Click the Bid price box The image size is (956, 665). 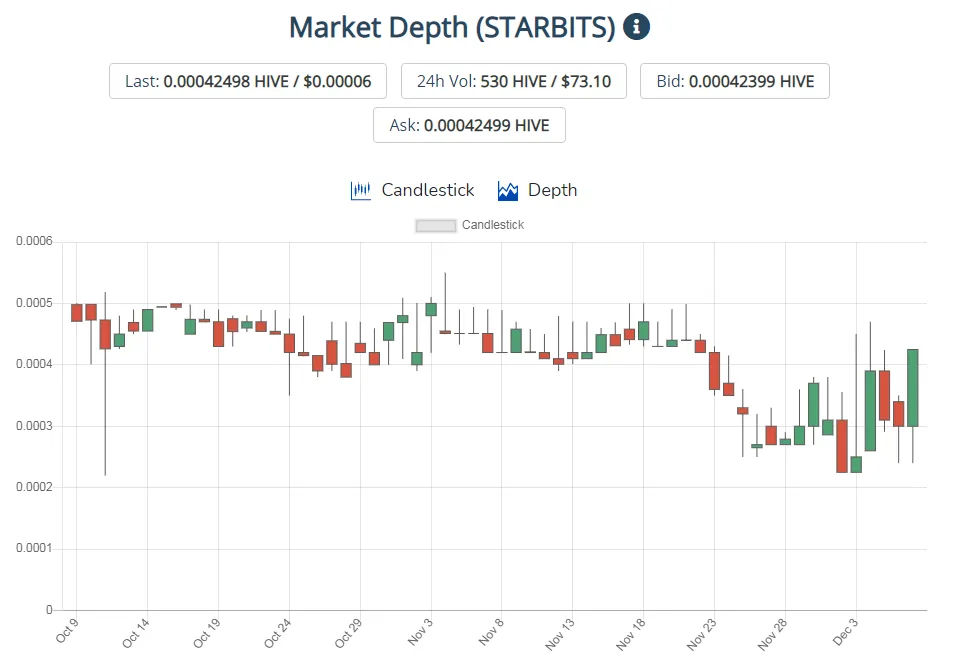[x=735, y=81]
